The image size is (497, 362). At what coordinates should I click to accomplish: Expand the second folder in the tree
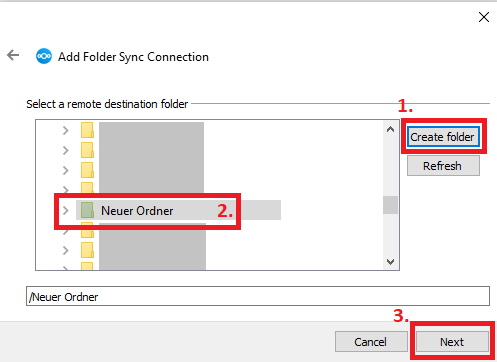pyautogui.click(x=66, y=150)
